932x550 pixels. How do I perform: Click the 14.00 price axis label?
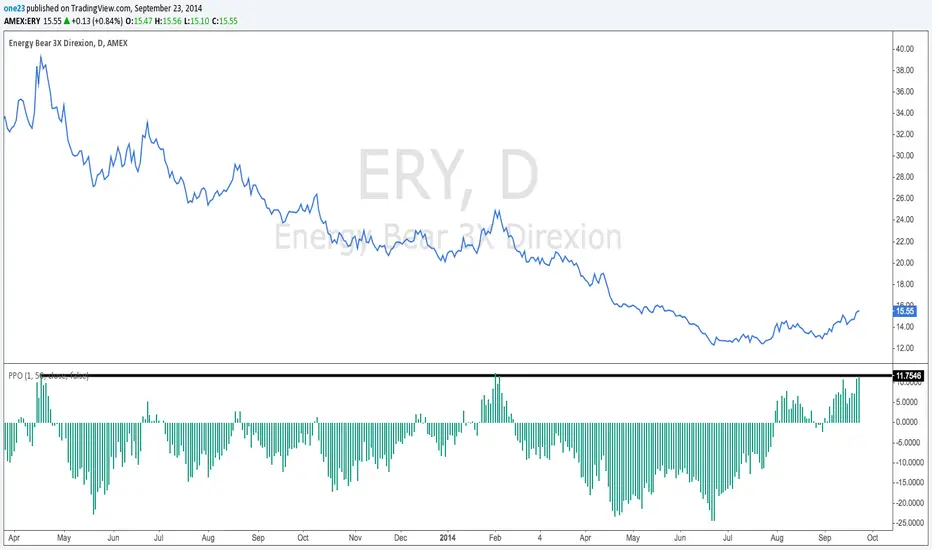(x=905, y=327)
